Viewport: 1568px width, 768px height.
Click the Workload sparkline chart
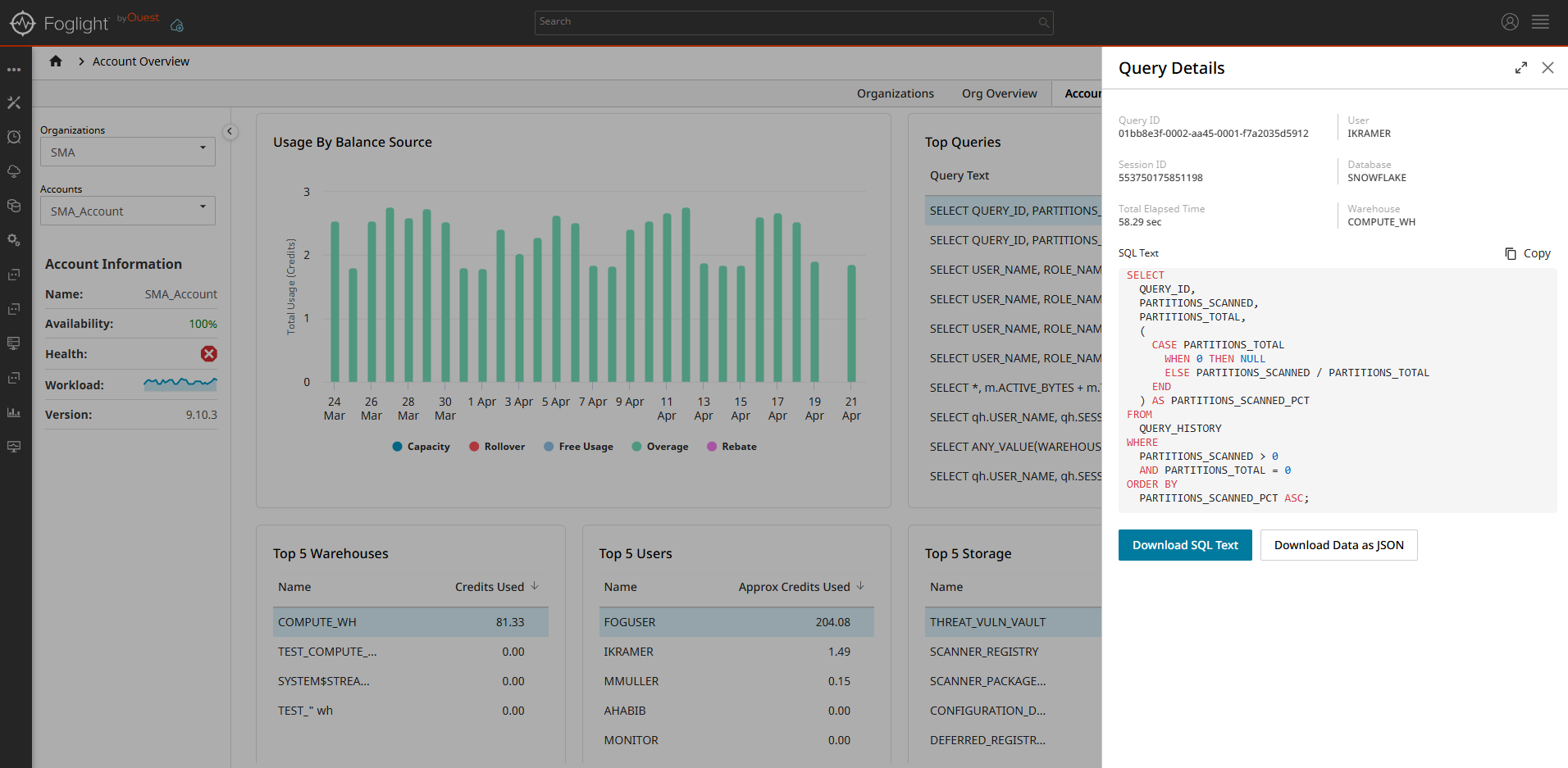pyautogui.click(x=180, y=384)
